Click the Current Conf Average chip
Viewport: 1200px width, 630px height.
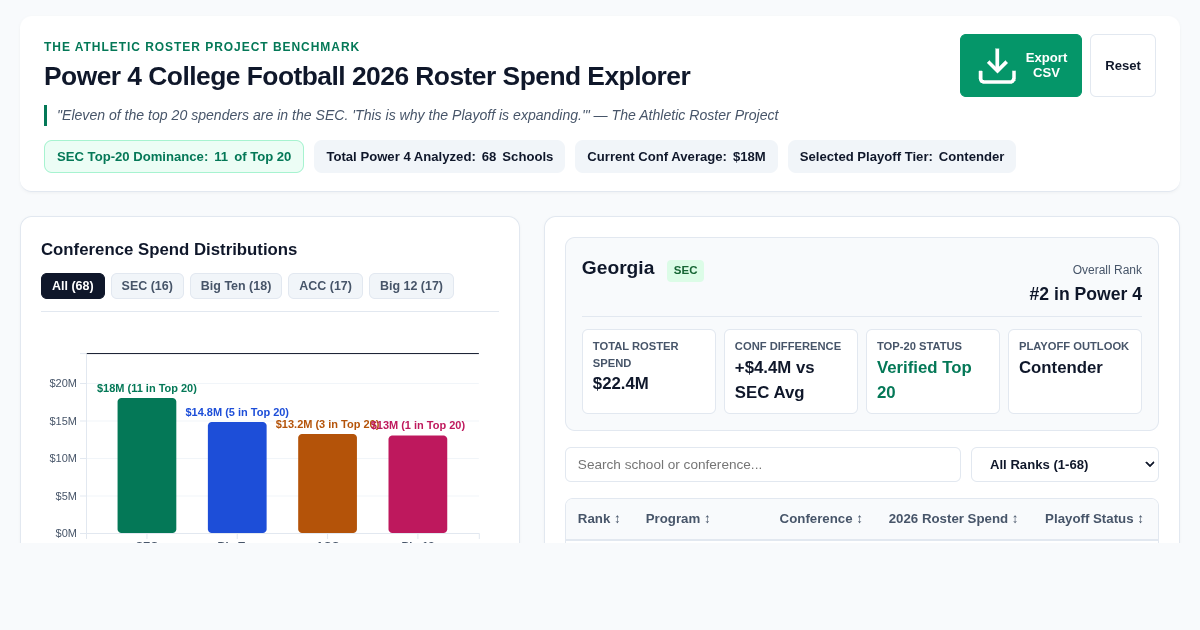[676, 156]
